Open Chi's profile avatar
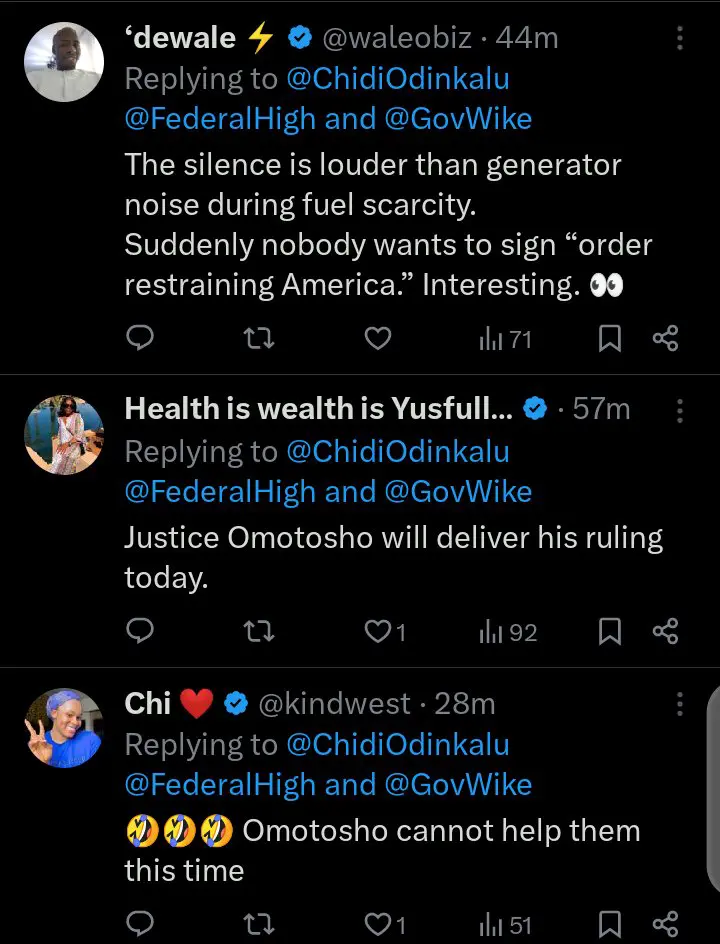The width and height of the screenshot is (720, 944). [64, 728]
